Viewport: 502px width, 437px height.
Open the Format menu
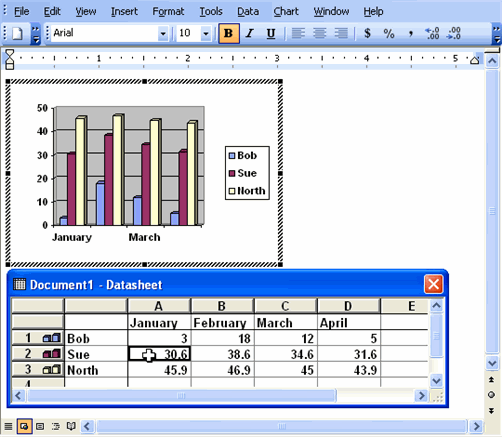[168, 11]
